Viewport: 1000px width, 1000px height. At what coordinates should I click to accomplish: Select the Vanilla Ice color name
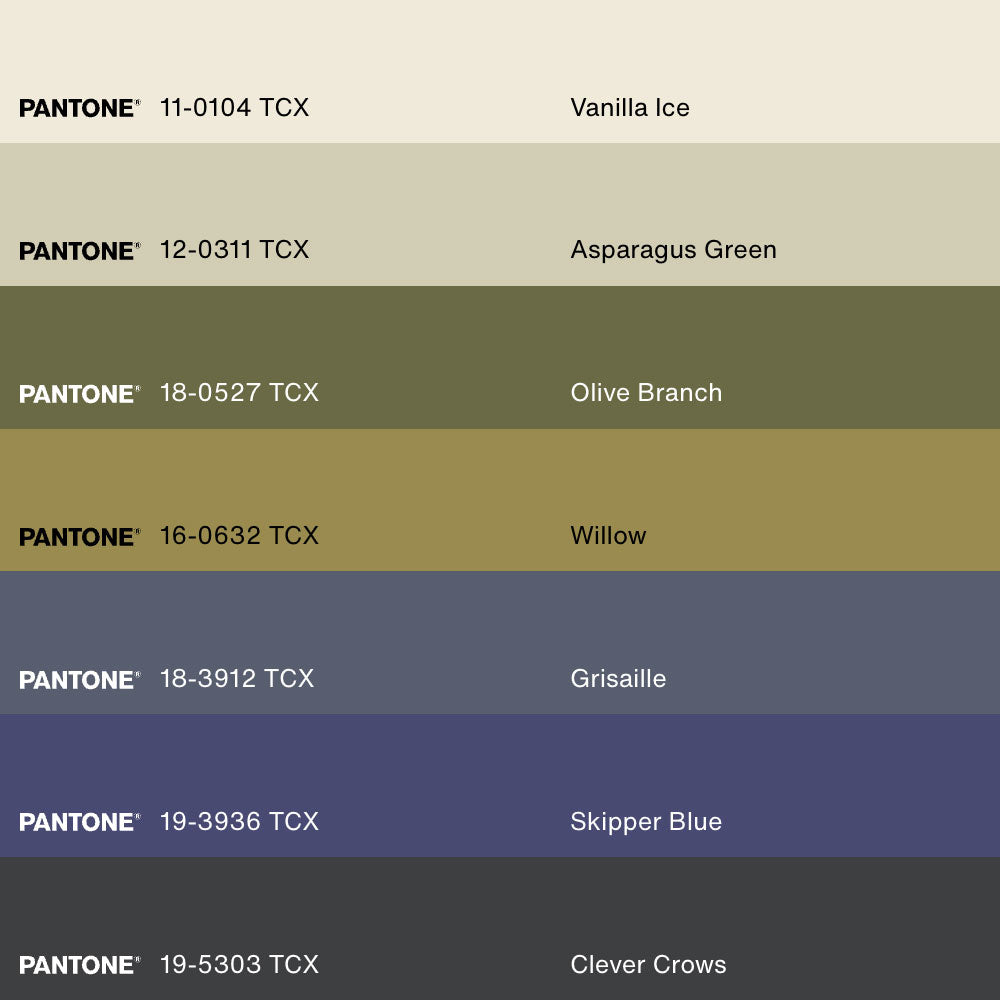[x=630, y=107]
